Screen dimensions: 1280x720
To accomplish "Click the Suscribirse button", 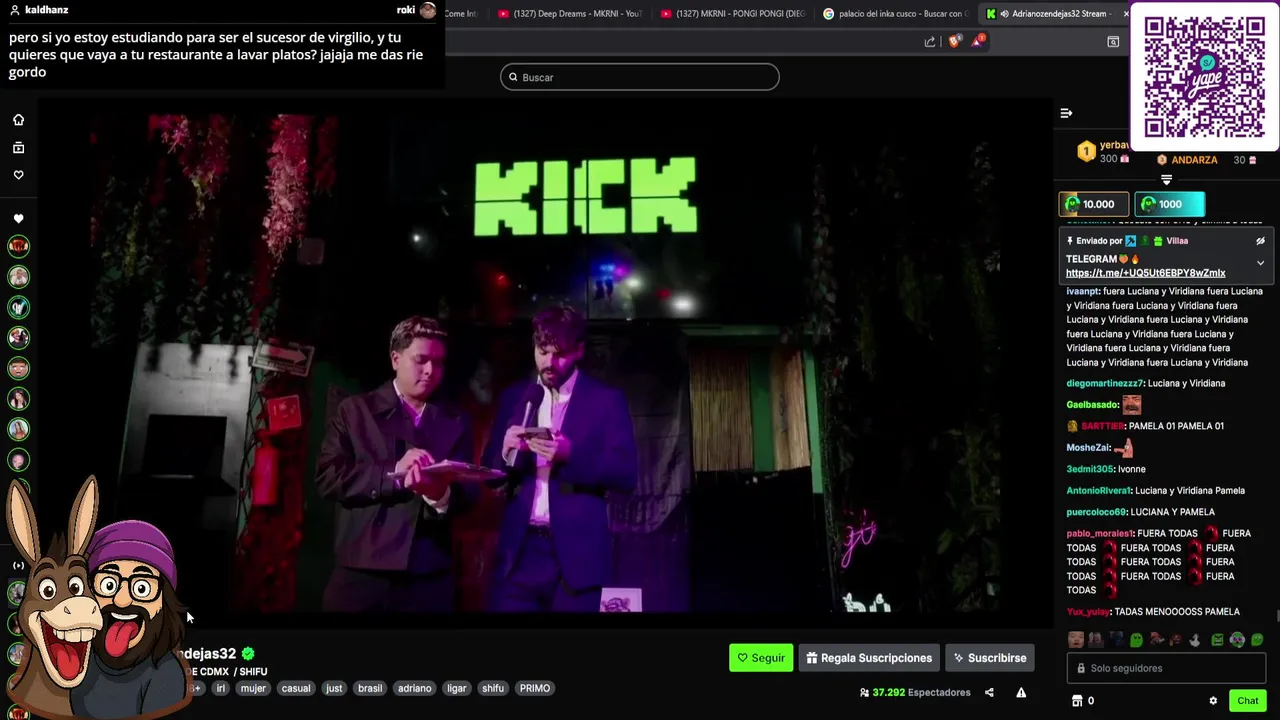I will [990, 658].
